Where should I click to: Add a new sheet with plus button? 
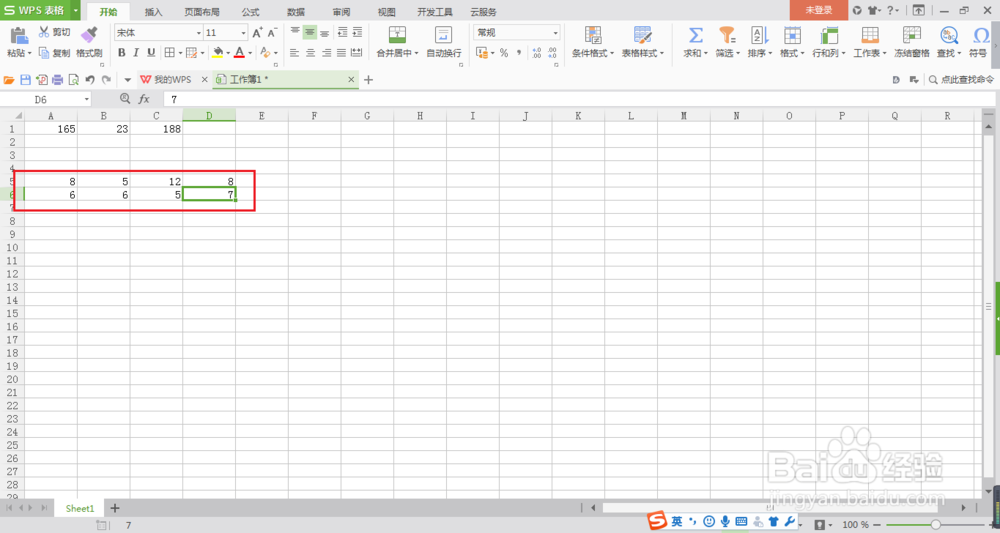tap(115, 508)
